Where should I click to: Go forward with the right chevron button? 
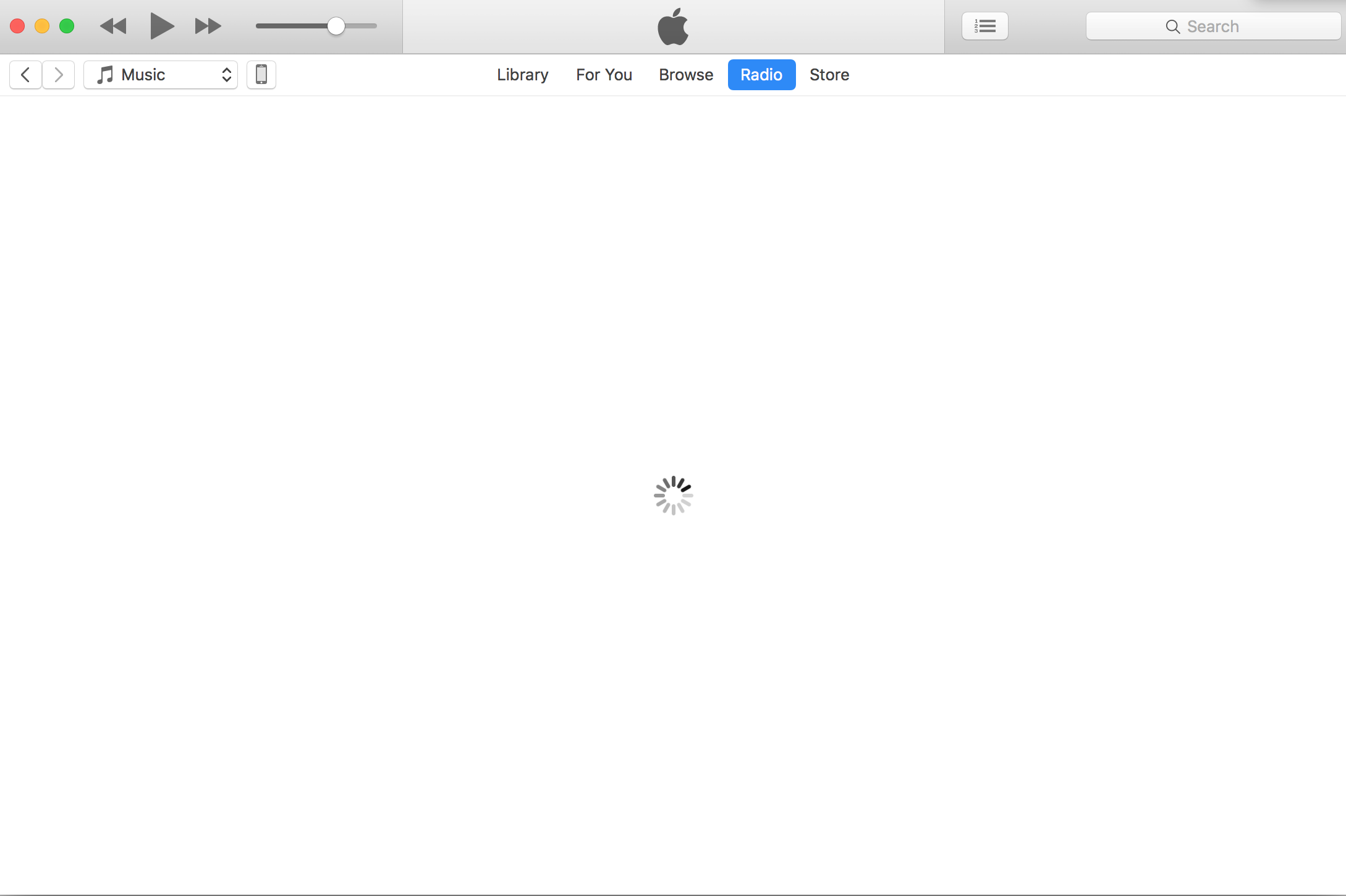(59, 75)
